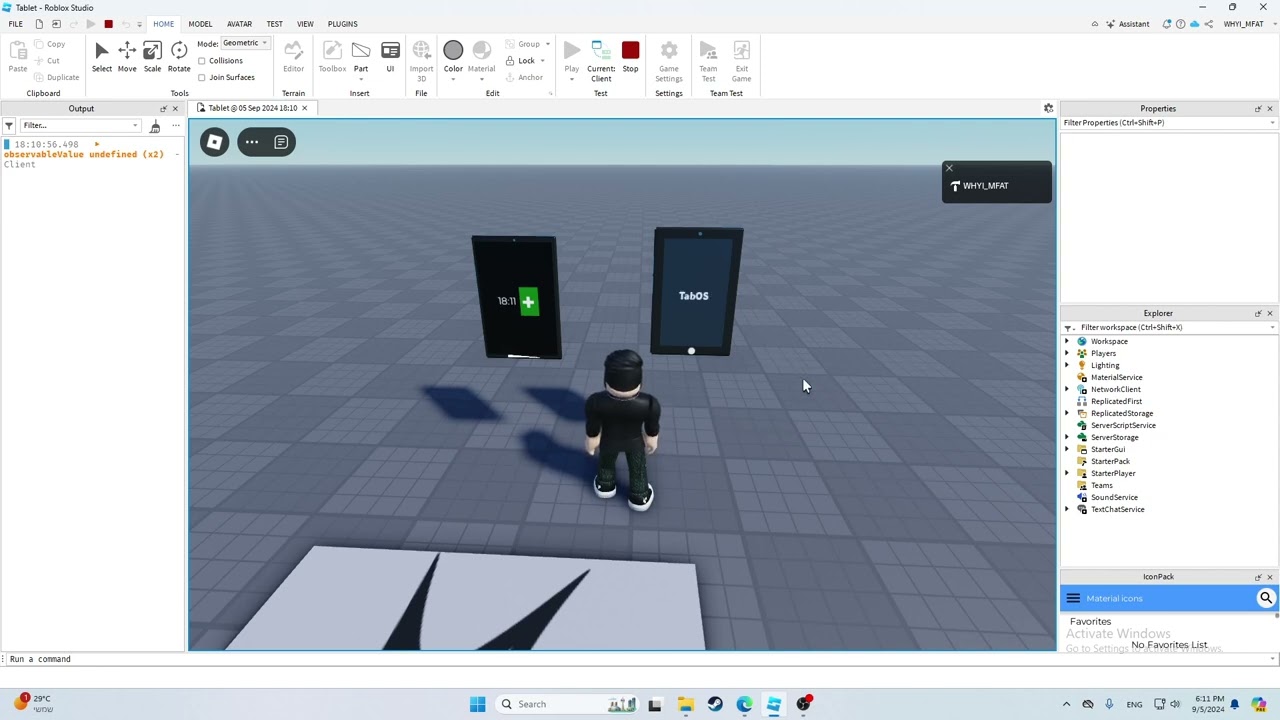Select the Tablet document tab
The width and height of the screenshot is (1280, 720).
pyautogui.click(x=252, y=108)
